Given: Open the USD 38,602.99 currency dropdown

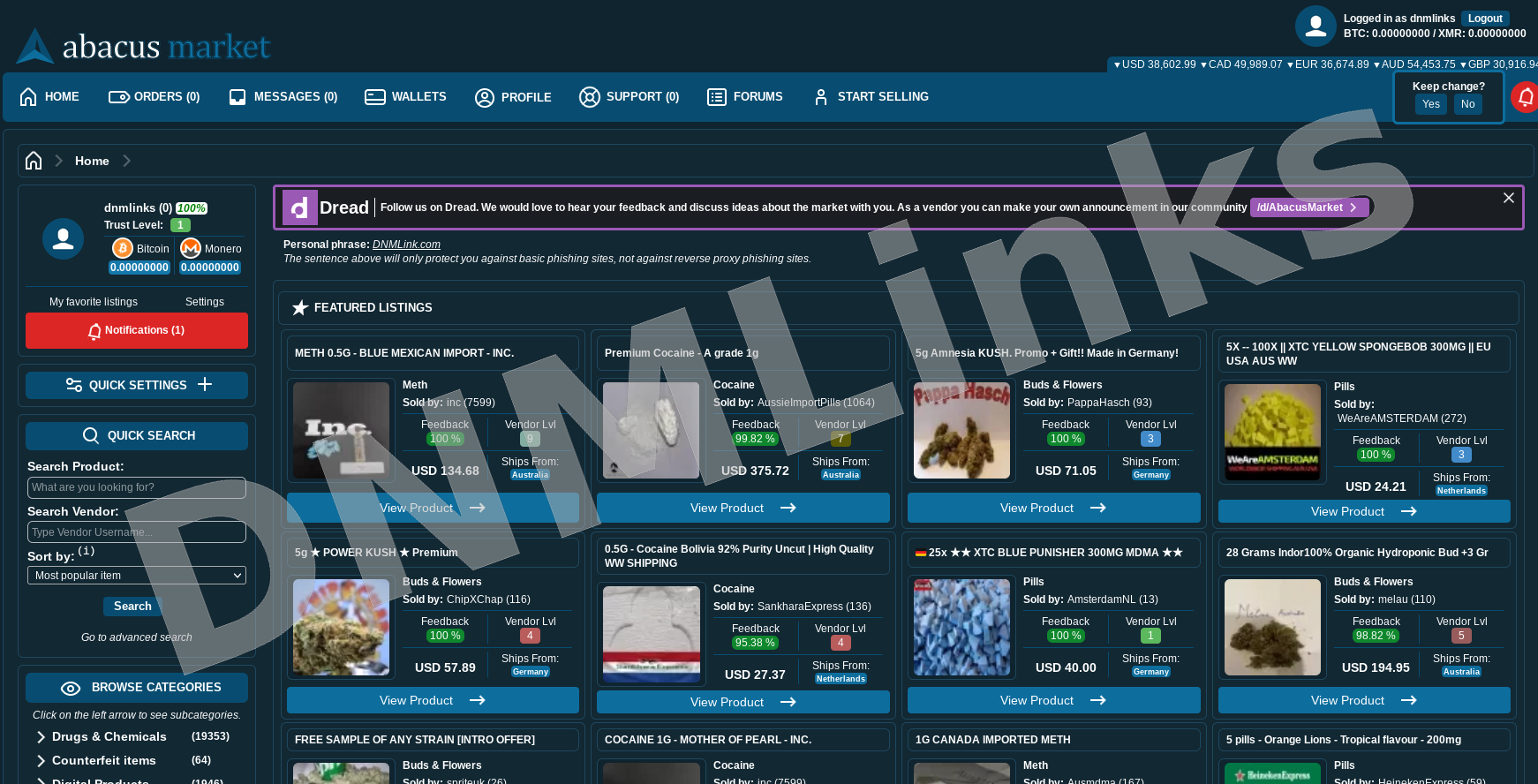Looking at the screenshot, I should point(1155,64).
